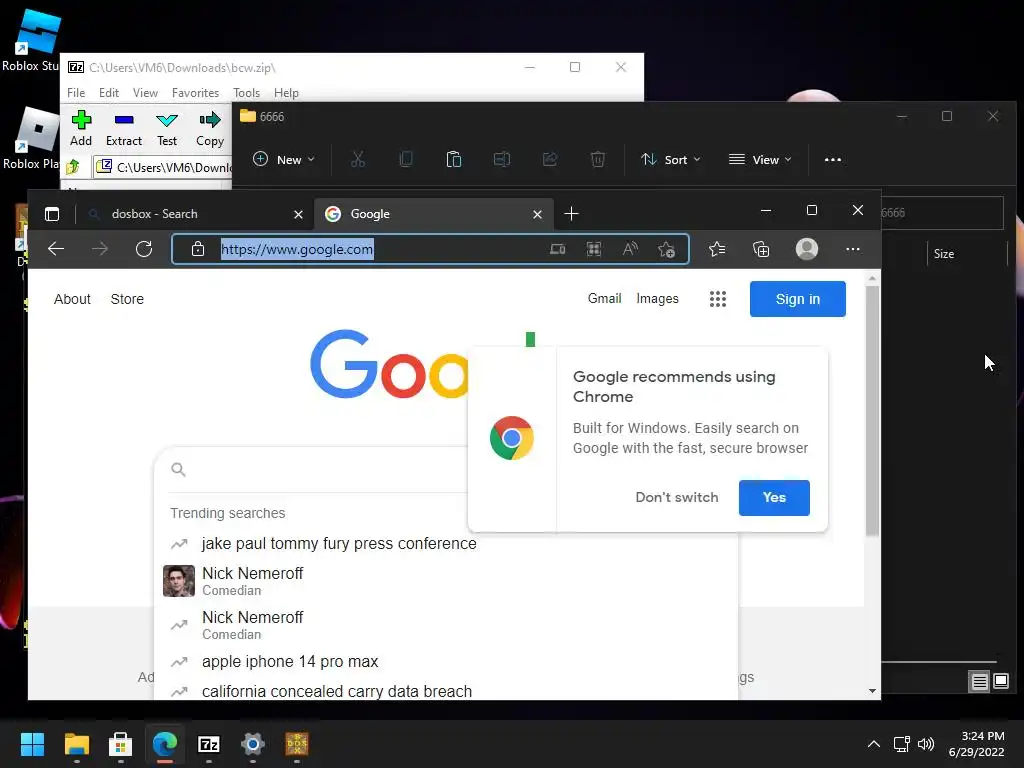Click the Extract button in 7-Zip
Viewport: 1024px width, 768px height.
(123, 129)
